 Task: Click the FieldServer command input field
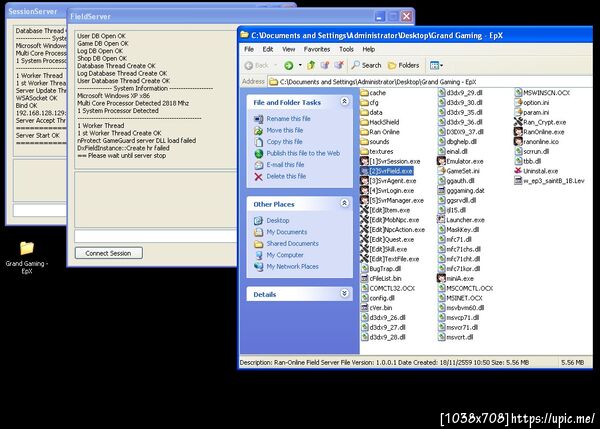pos(156,236)
